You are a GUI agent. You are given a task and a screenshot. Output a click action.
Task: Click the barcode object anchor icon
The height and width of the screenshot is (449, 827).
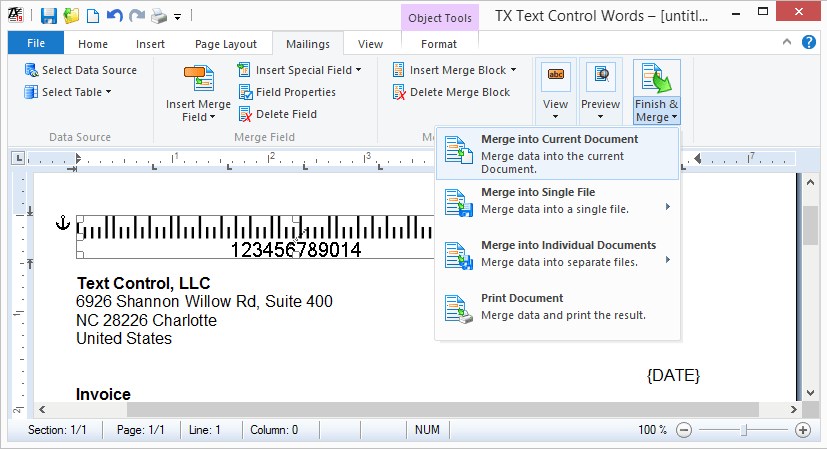63,223
